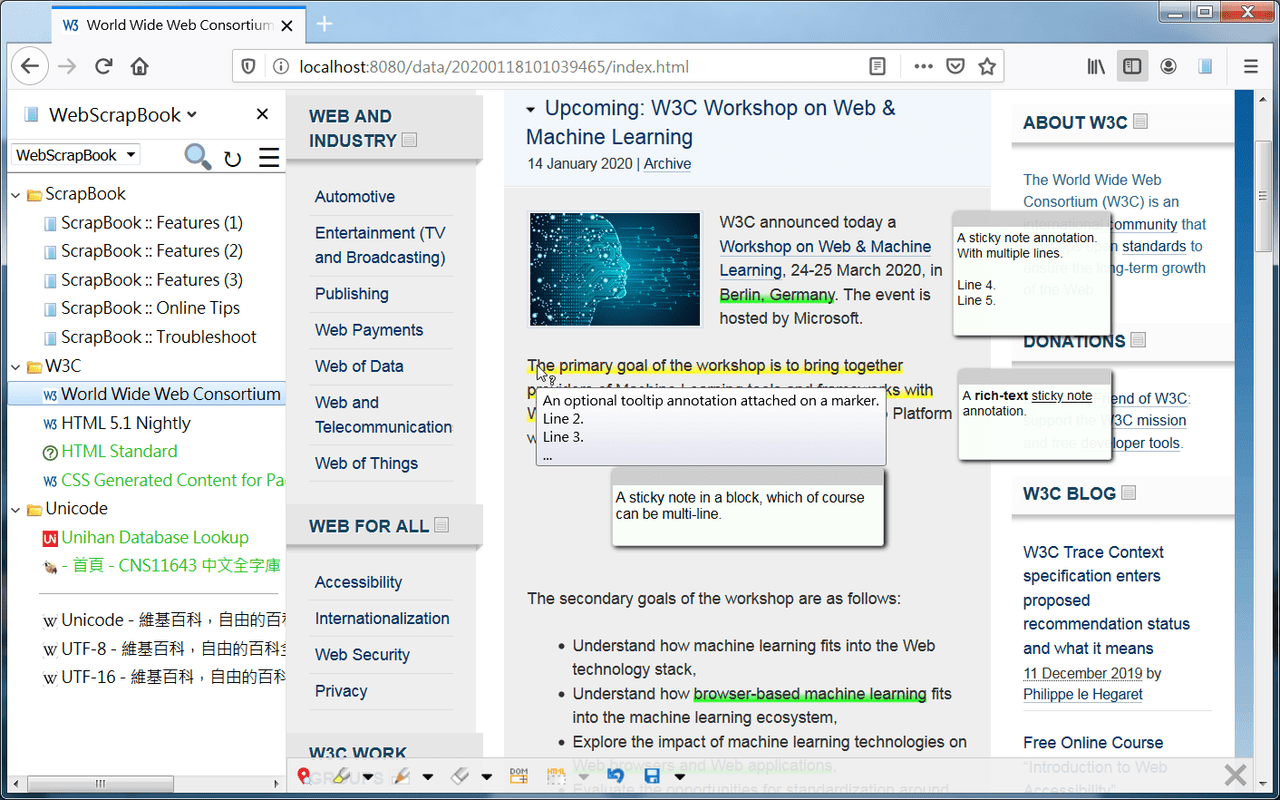Open annotation pencil dropdown arrow

(428, 776)
